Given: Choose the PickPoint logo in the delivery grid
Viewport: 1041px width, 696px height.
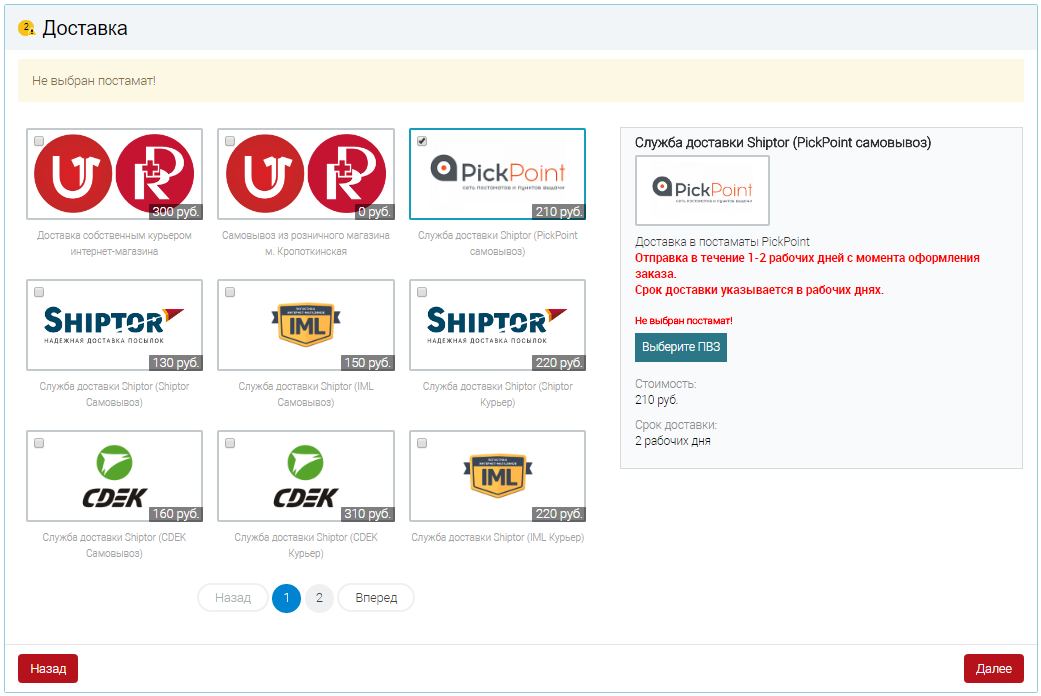Looking at the screenshot, I should click(x=497, y=174).
